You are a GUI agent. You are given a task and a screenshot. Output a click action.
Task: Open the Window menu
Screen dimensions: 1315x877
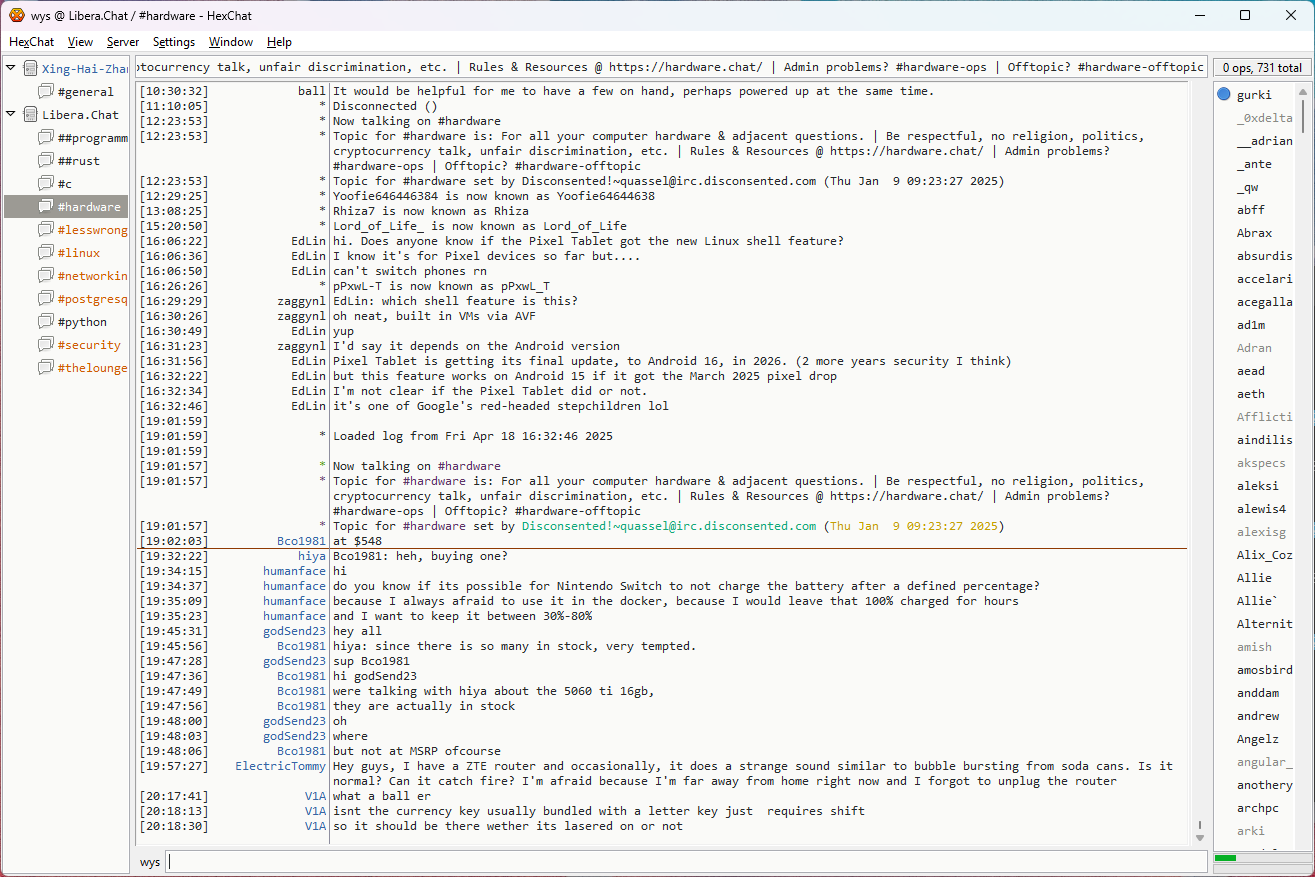point(230,42)
